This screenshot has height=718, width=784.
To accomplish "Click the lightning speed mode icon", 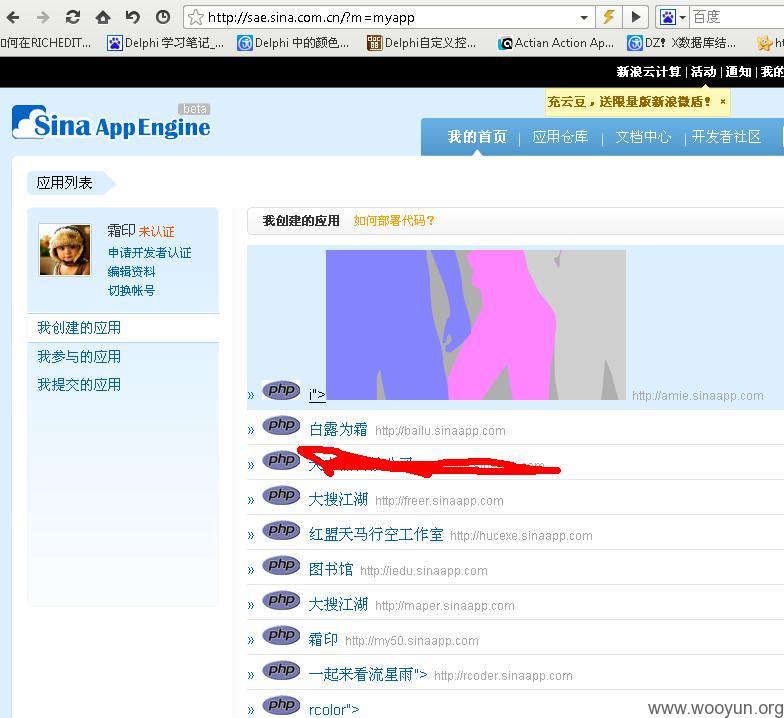I will (x=608, y=17).
